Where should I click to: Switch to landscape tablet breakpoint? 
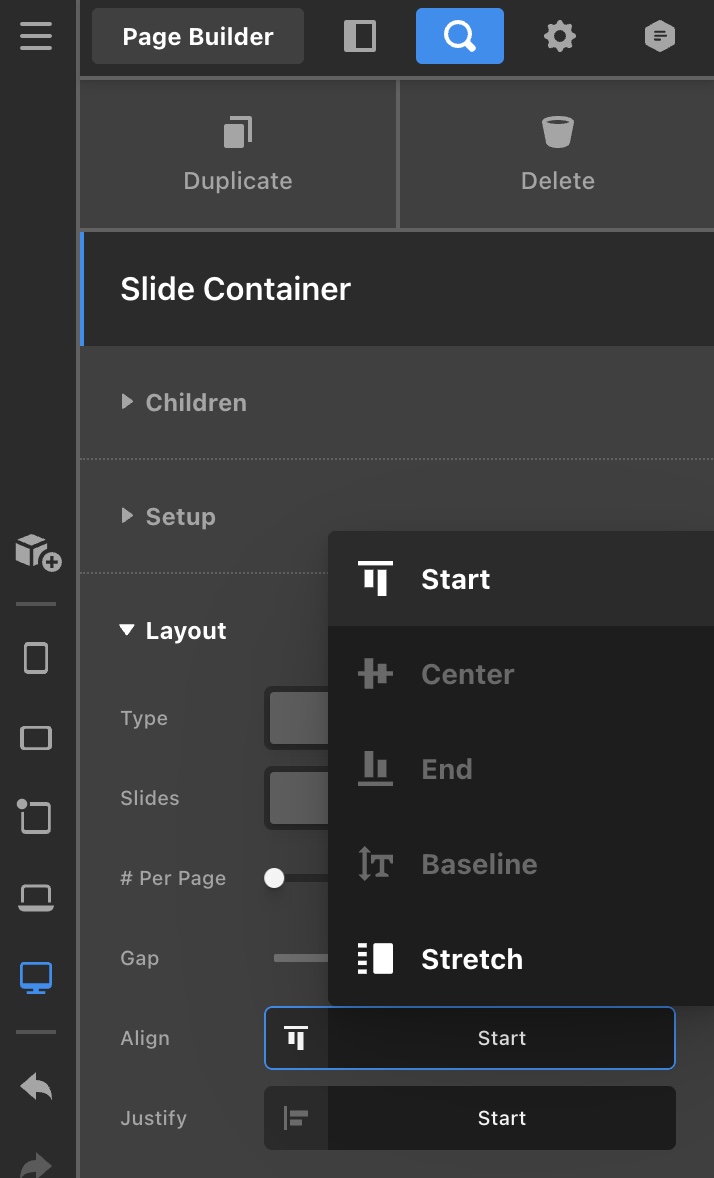point(36,738)
